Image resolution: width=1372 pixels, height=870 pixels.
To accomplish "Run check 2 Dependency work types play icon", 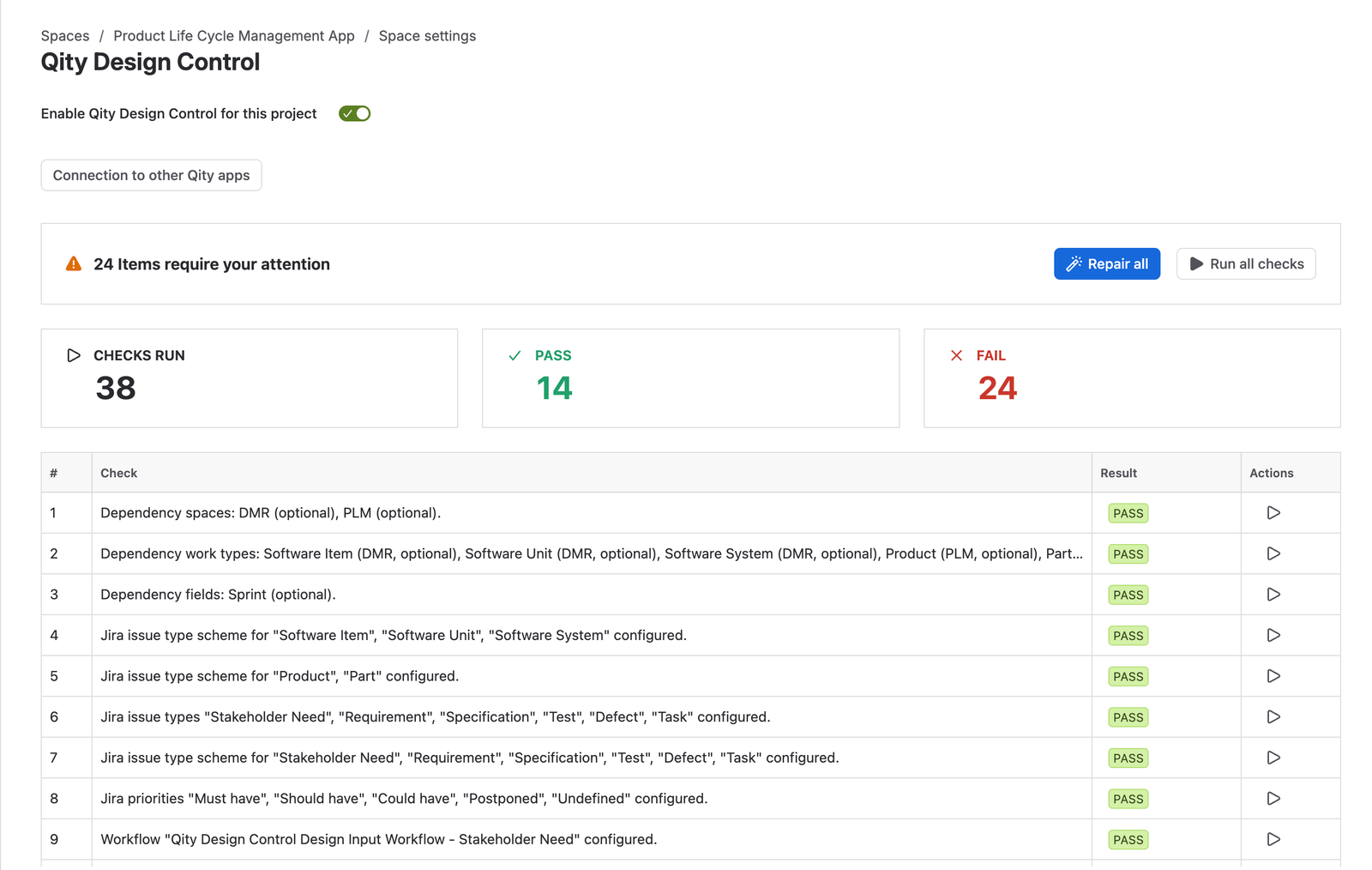I will tap(1273, 553).
